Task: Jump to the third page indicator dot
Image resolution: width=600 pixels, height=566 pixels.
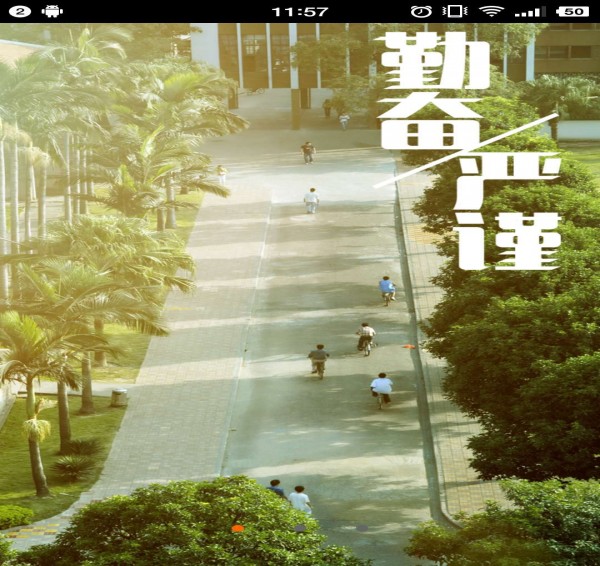Action: [x=362, y=528]
